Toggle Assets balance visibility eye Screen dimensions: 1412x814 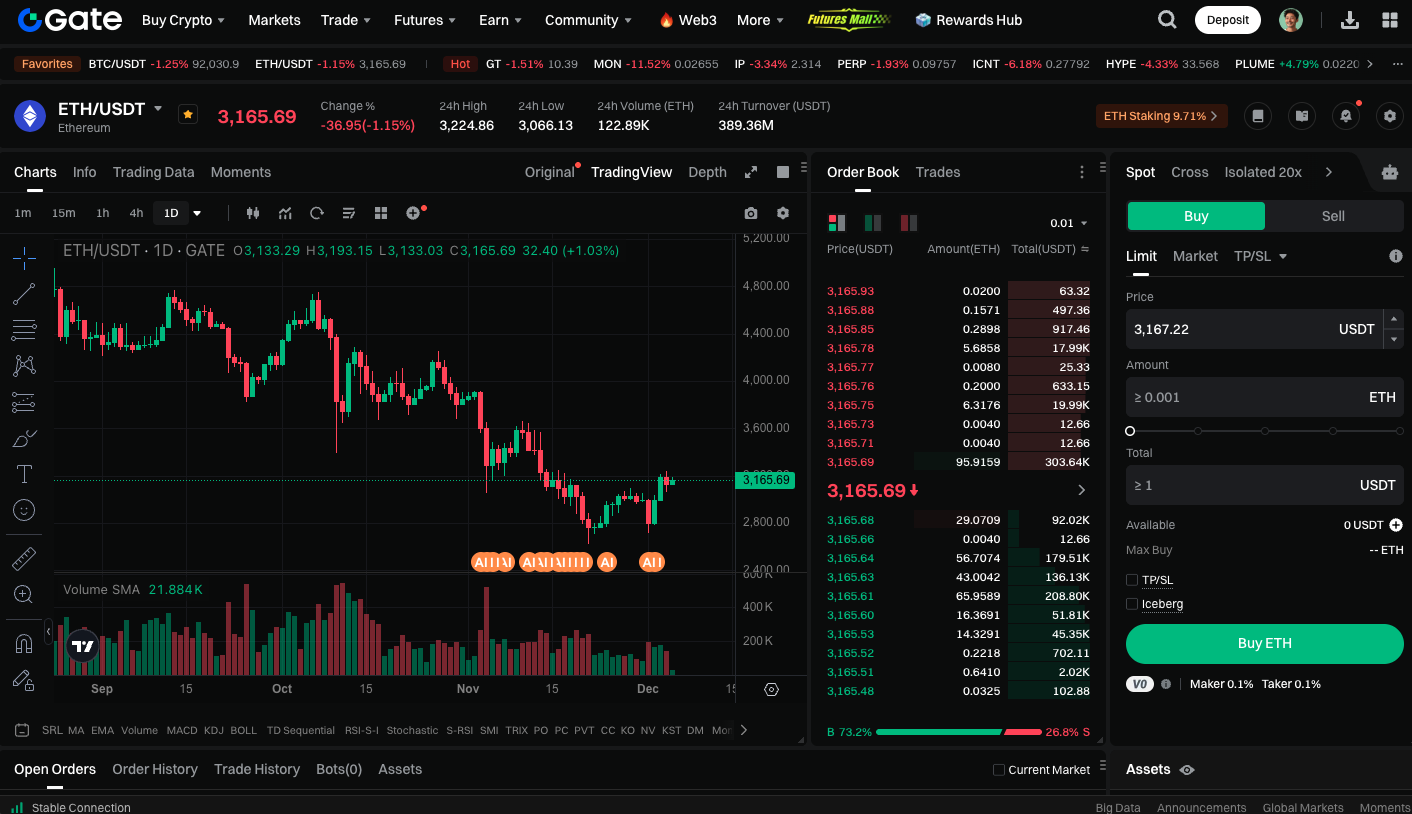pos(1187,770)
